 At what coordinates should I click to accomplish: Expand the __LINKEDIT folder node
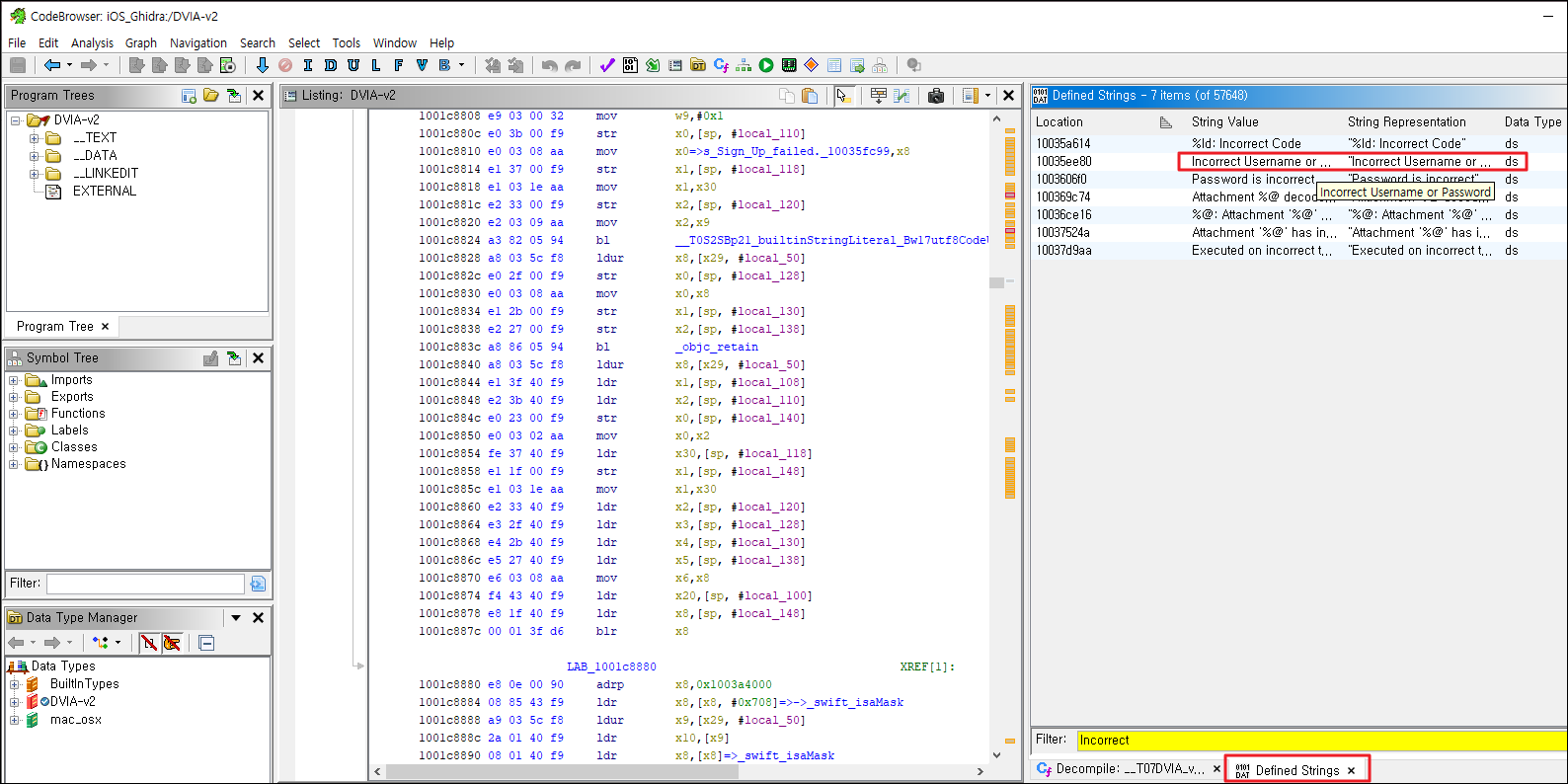pos(35,174)
